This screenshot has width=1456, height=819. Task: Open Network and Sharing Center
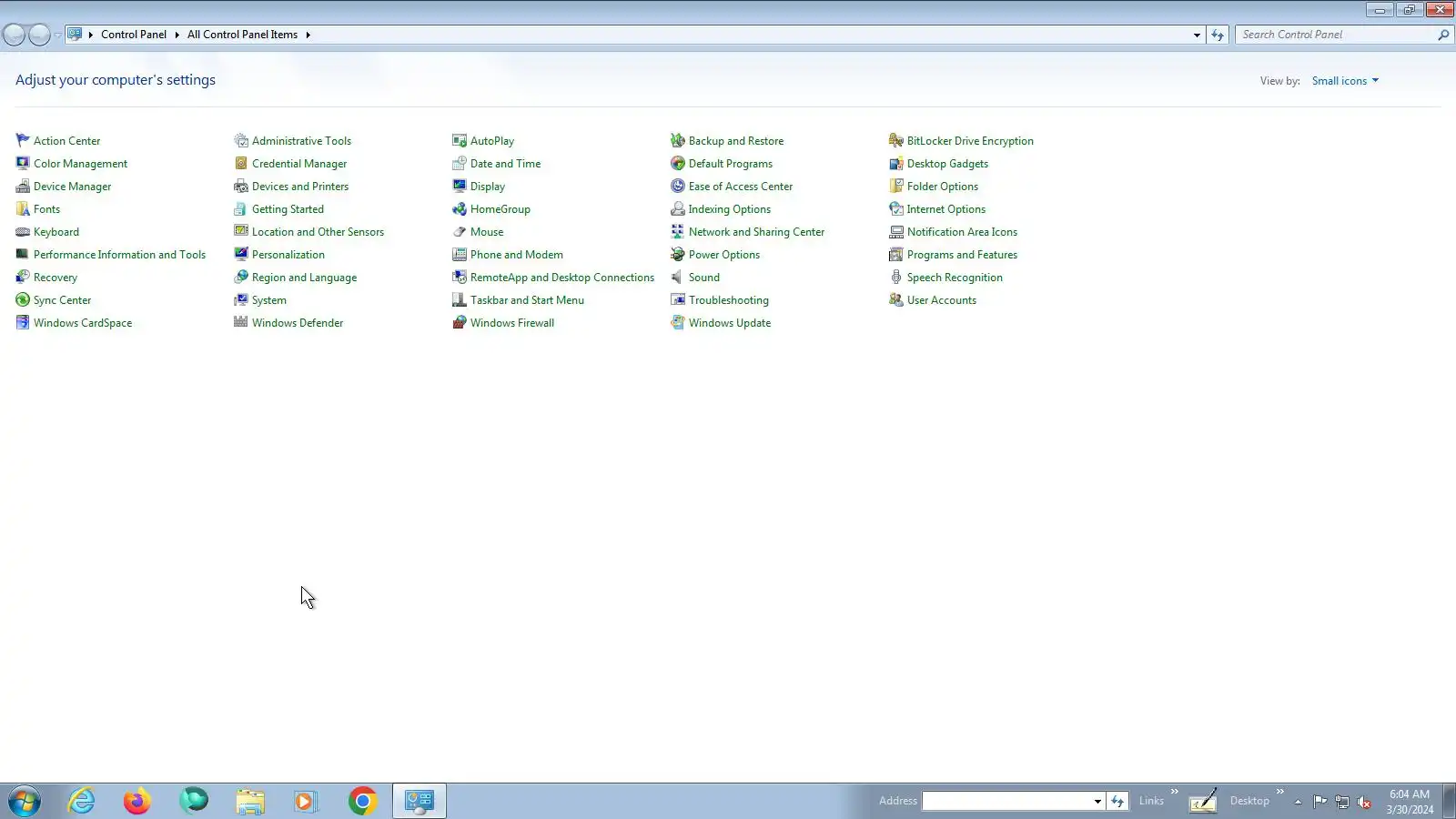pyautogui.click(x=756, y=232)
